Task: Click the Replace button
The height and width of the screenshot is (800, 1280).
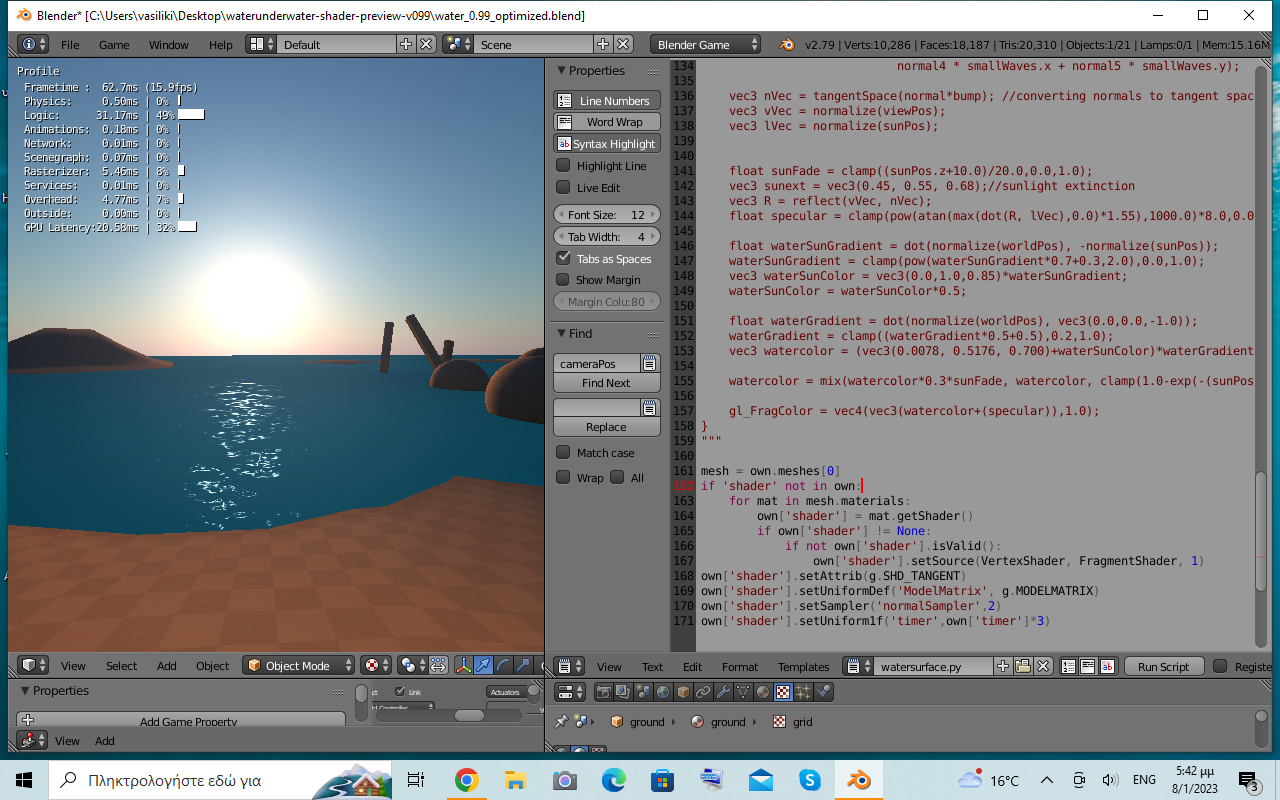Action: click(x=607, y=427)
